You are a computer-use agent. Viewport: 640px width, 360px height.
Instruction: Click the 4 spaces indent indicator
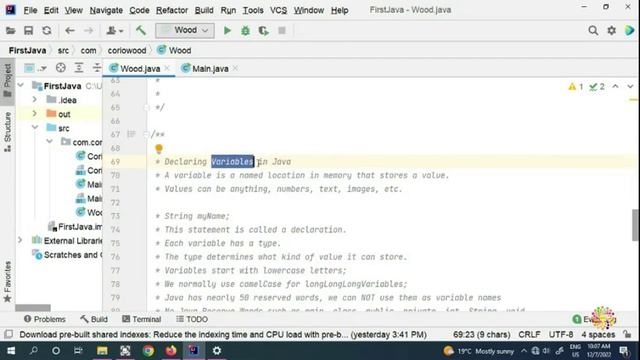[598, 334]
